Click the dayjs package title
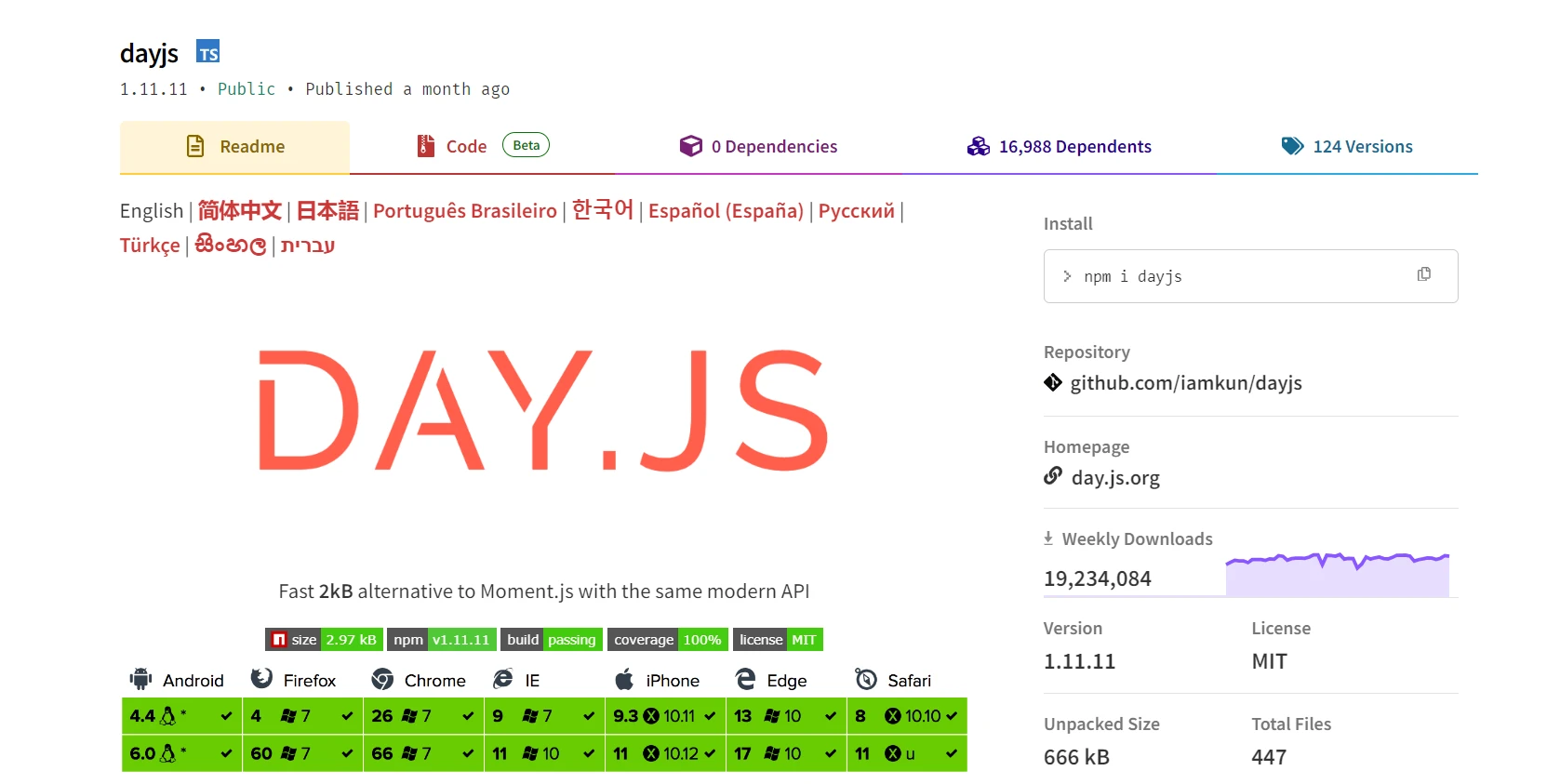This screenshot has height=784, width=1560. click(x=149, y=54)
